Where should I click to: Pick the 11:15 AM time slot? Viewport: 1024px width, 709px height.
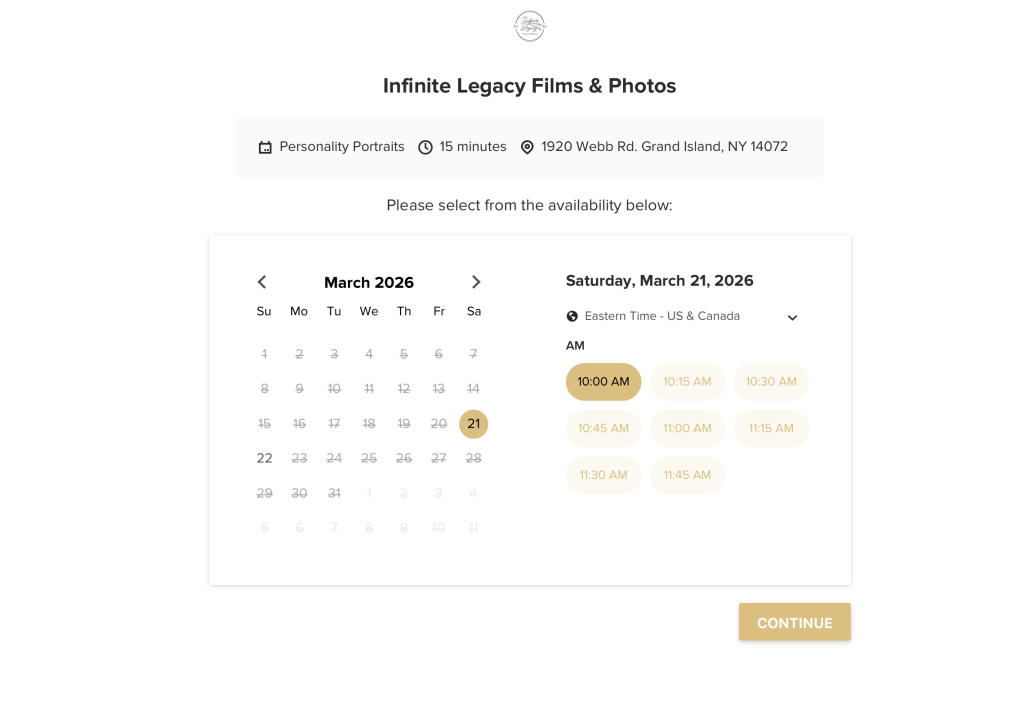(x=771, y=428)
